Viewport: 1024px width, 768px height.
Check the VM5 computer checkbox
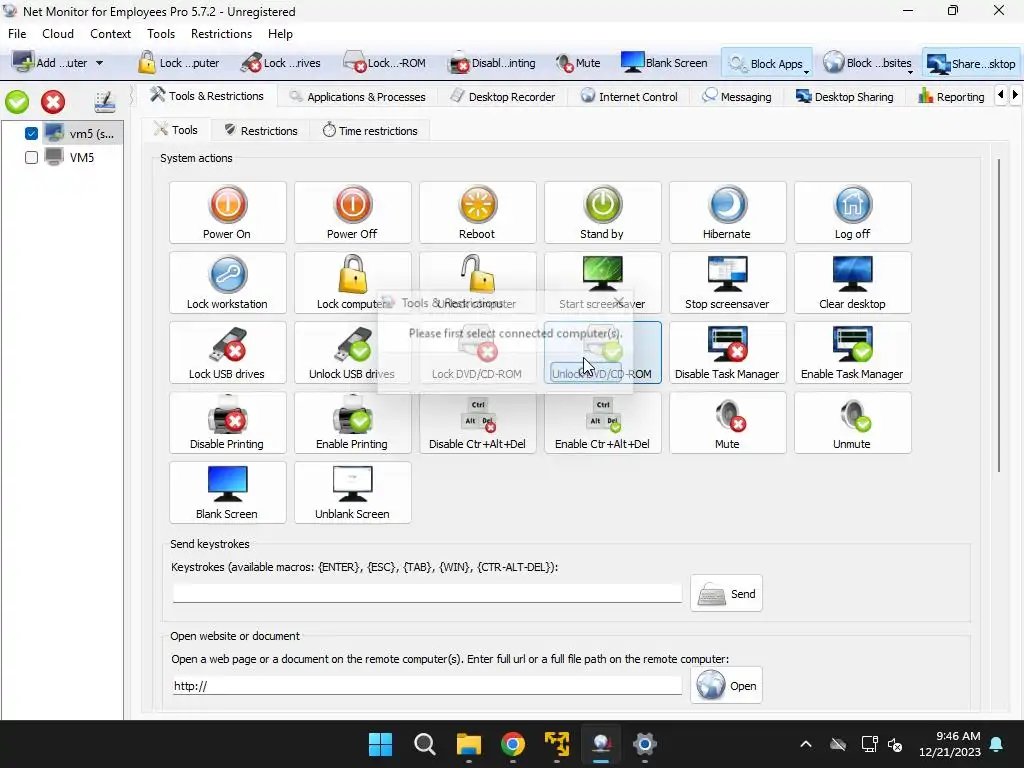coord(31,157)
